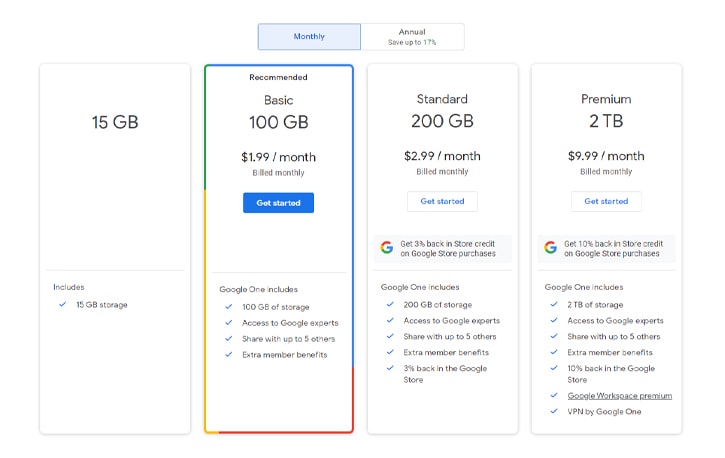Click the Basic plan title

click(x=278, y=100)
